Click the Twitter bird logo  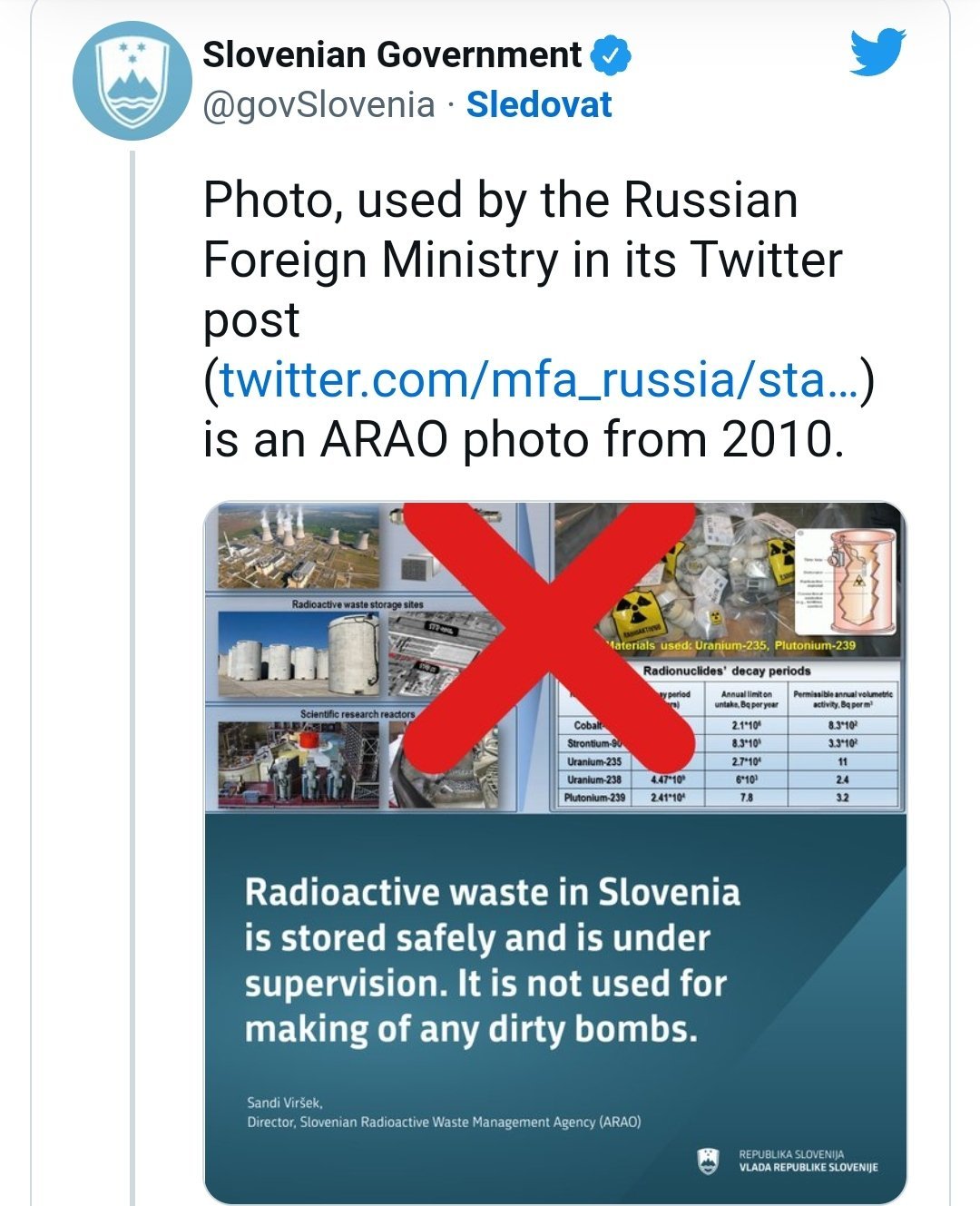click(x=877, y=53)
